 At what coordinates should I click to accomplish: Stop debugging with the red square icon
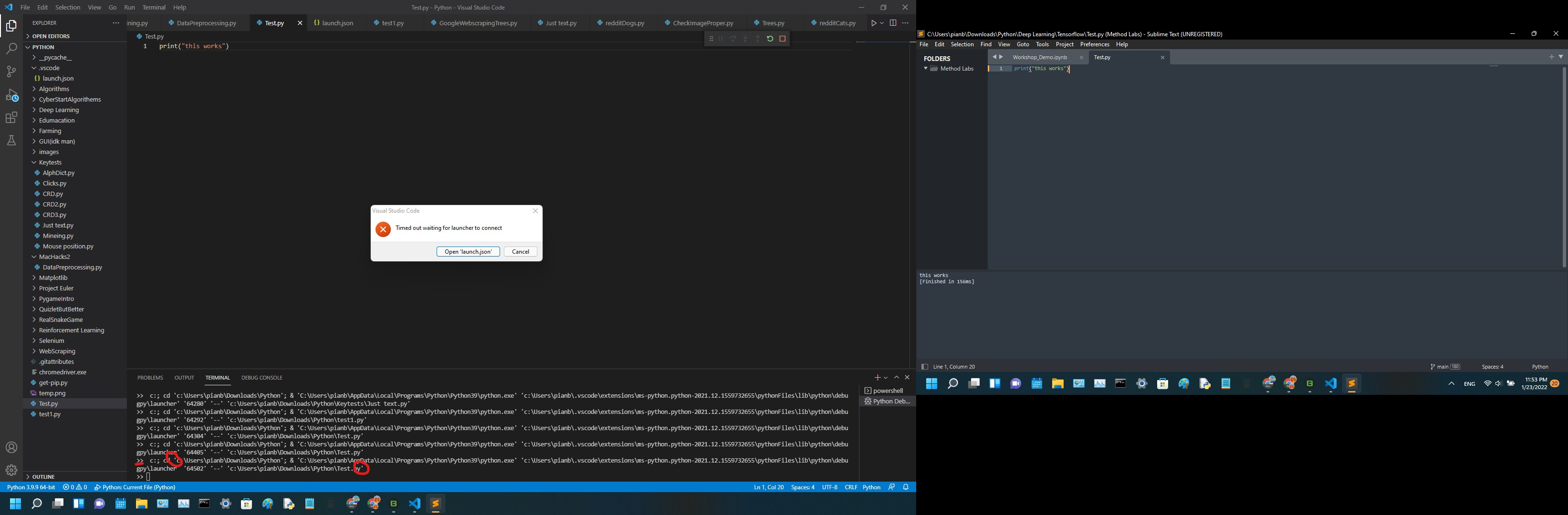point(783,39)
